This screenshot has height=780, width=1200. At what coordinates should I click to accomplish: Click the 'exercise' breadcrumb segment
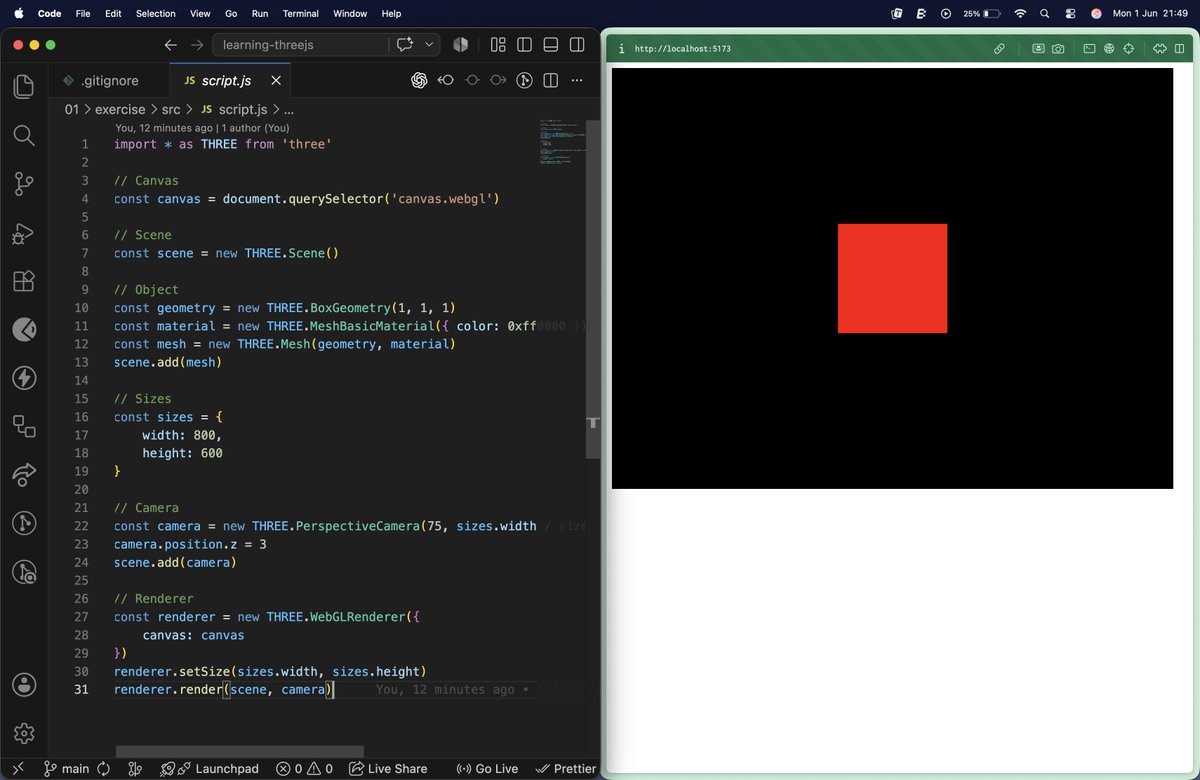(x=120, y=109)
